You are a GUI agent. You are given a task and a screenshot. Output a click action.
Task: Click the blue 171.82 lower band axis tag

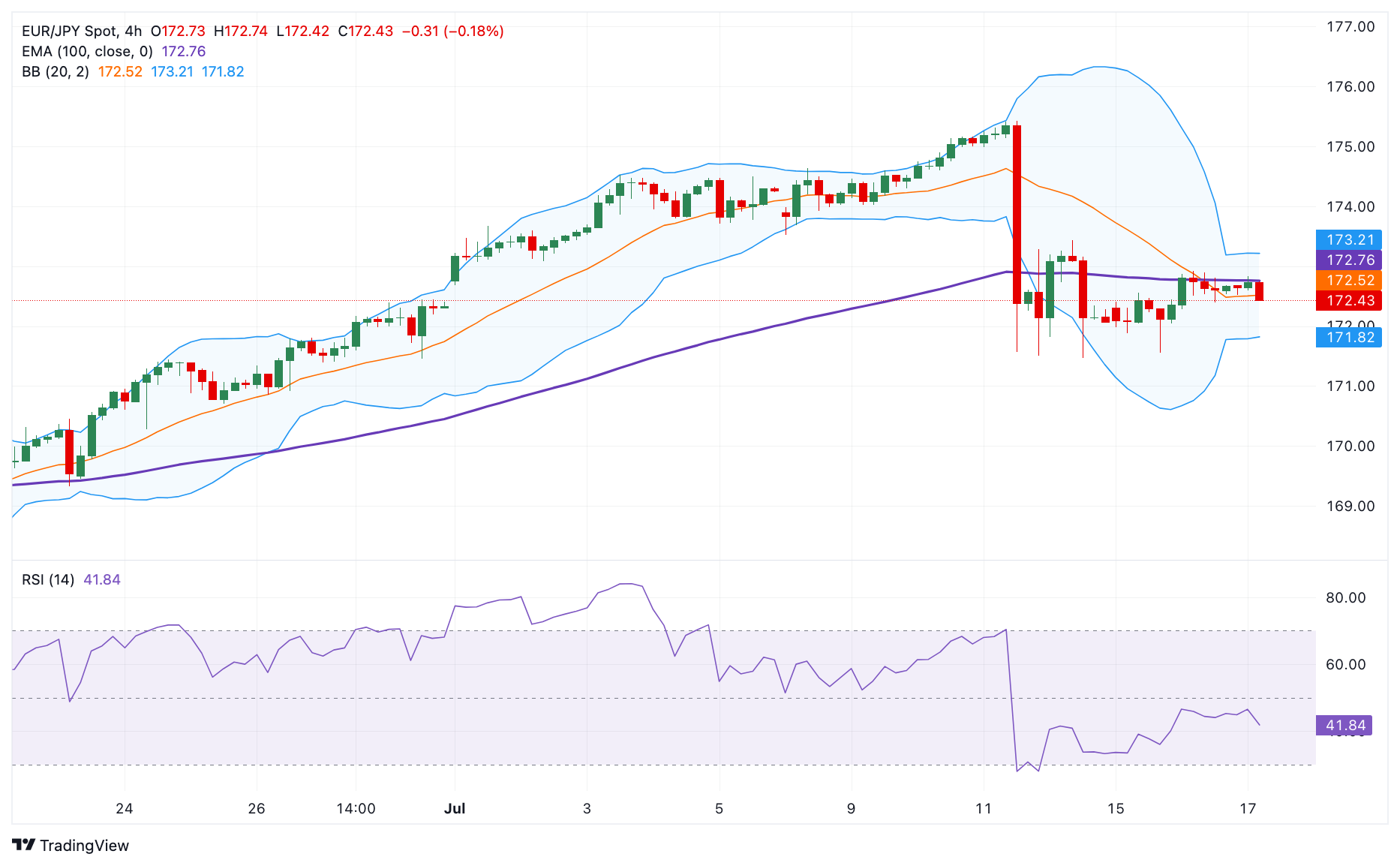(x=1350, y=337)
